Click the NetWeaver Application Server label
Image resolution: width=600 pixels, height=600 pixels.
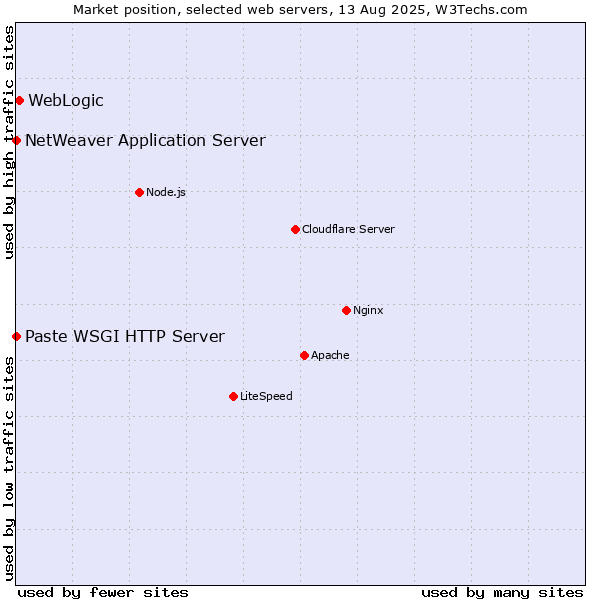[x=145, y=141]
